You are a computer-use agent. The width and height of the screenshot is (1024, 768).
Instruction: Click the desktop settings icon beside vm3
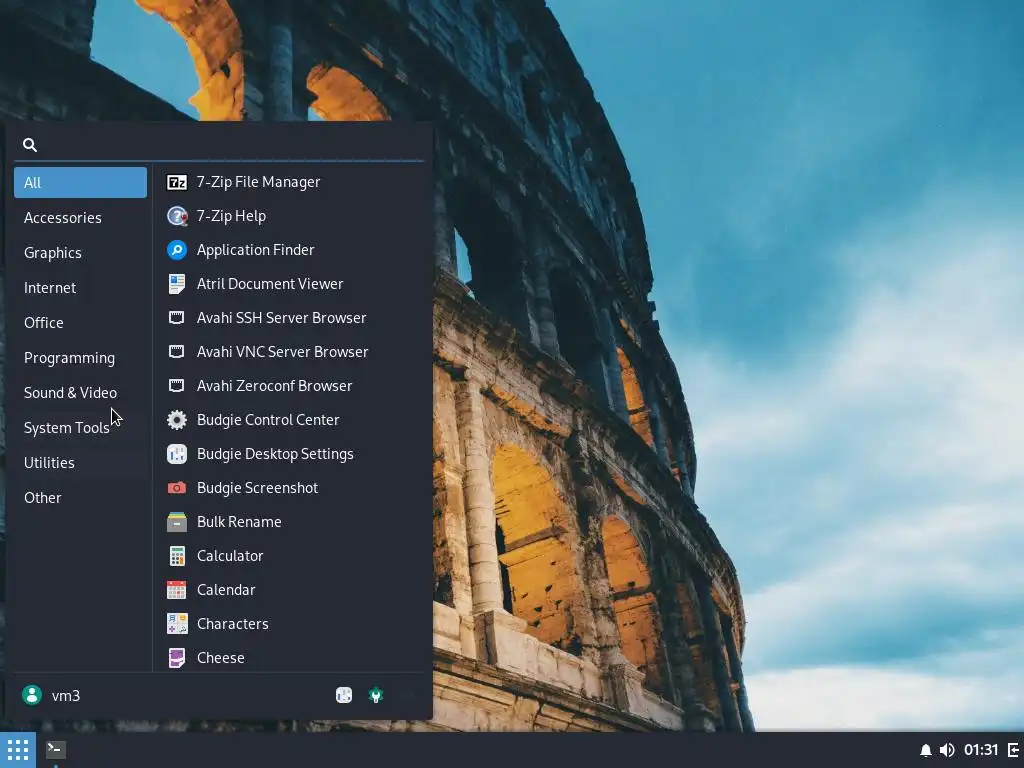pos(344,696)
